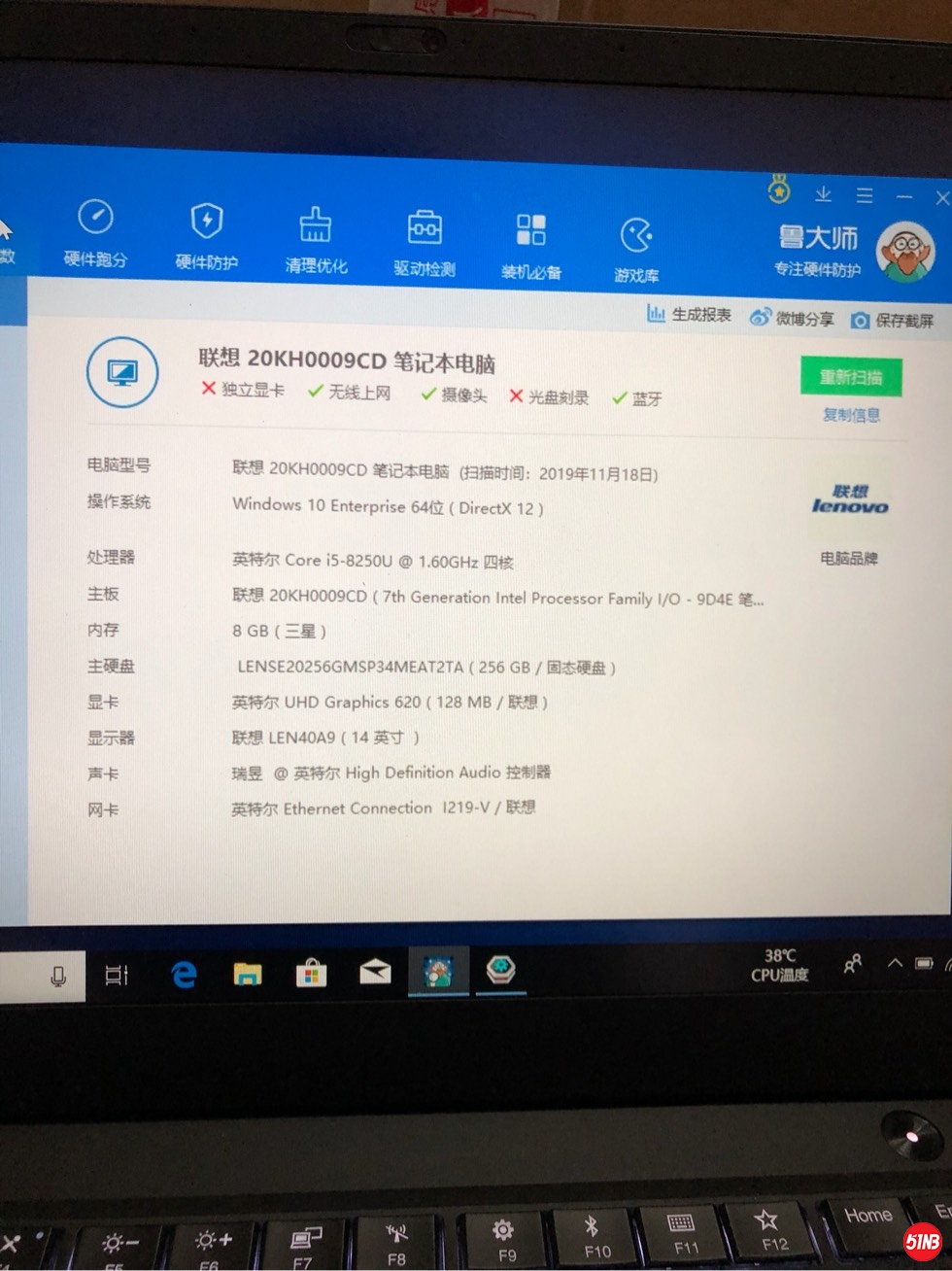
Task: Click the teal hexagon app taskbar icon
Action: [500, 970]
